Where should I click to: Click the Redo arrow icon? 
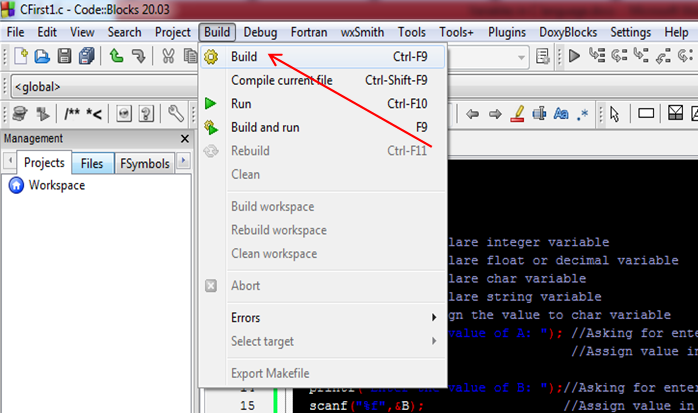pos(138,56)
